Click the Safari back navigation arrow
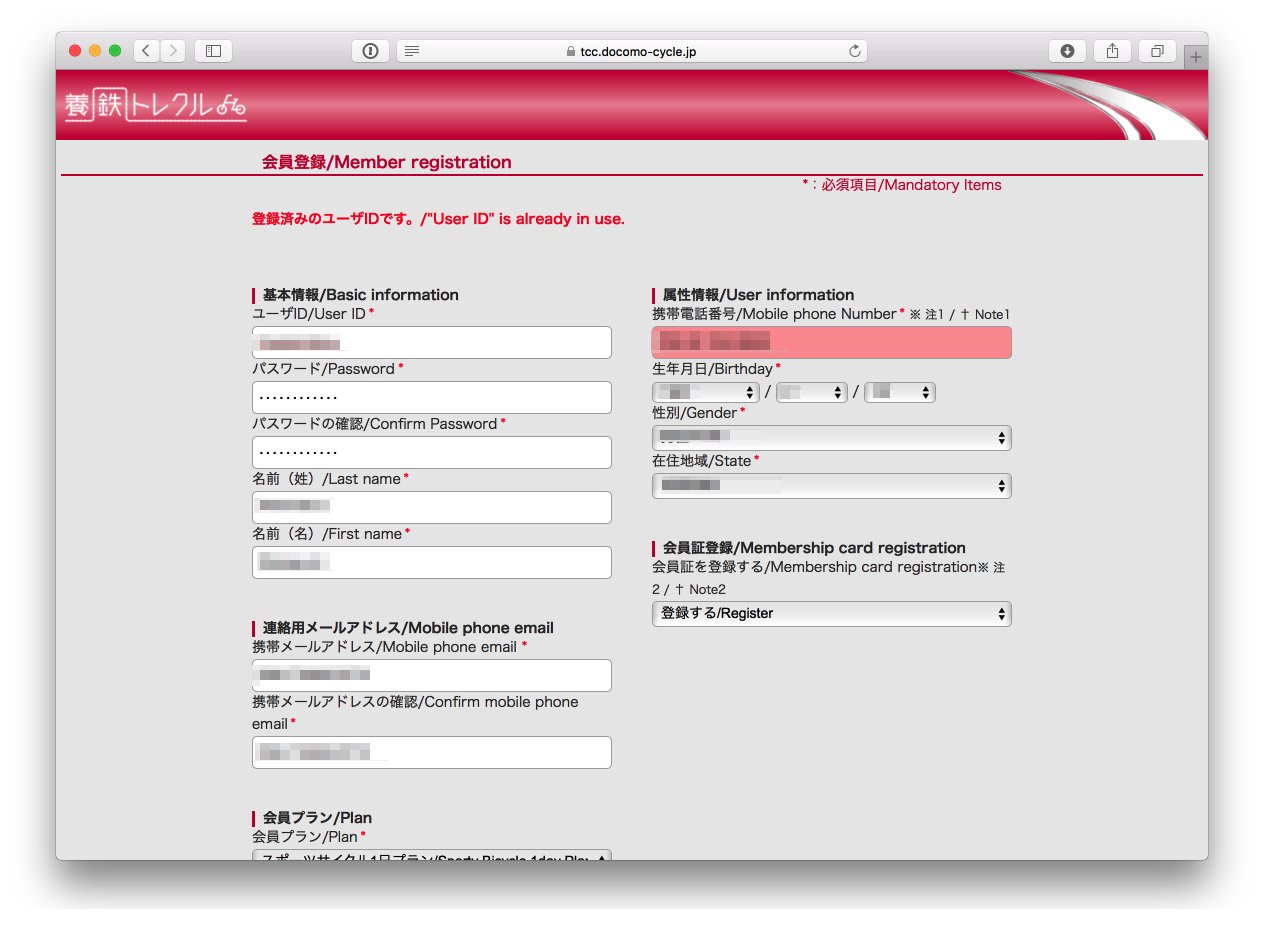Viewport: 1264px width, 940px height. [147, 51]
